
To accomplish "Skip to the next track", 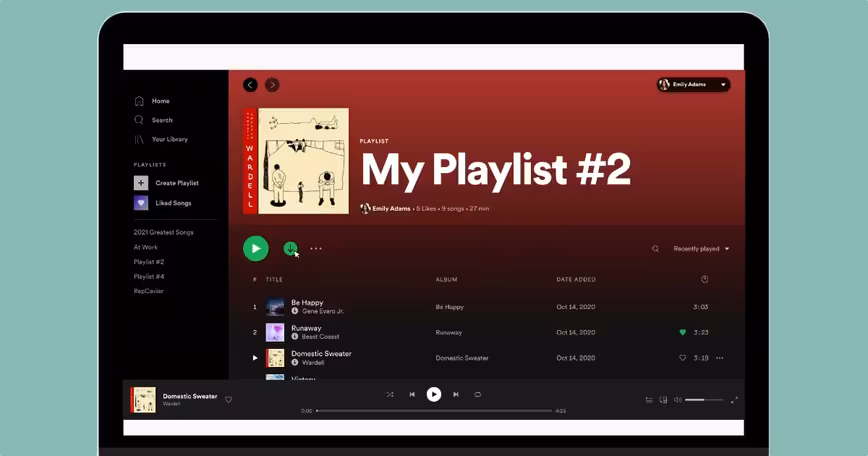I will [x=456, y=395].
